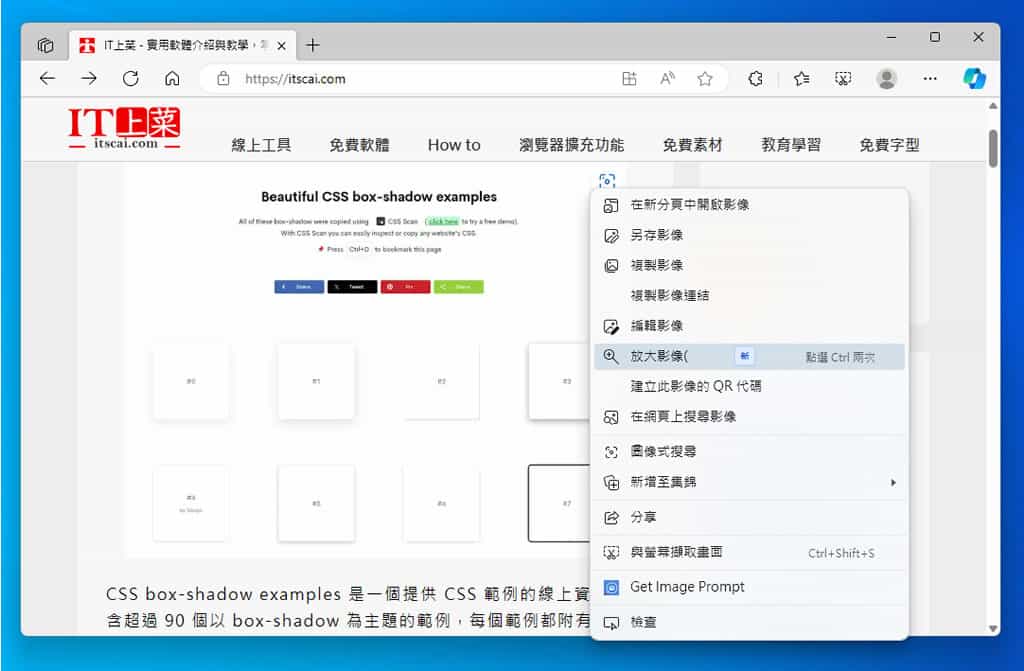Click visual search icon on image corner
Screen dimensions: 1024x671
click(x=606, y=181)
